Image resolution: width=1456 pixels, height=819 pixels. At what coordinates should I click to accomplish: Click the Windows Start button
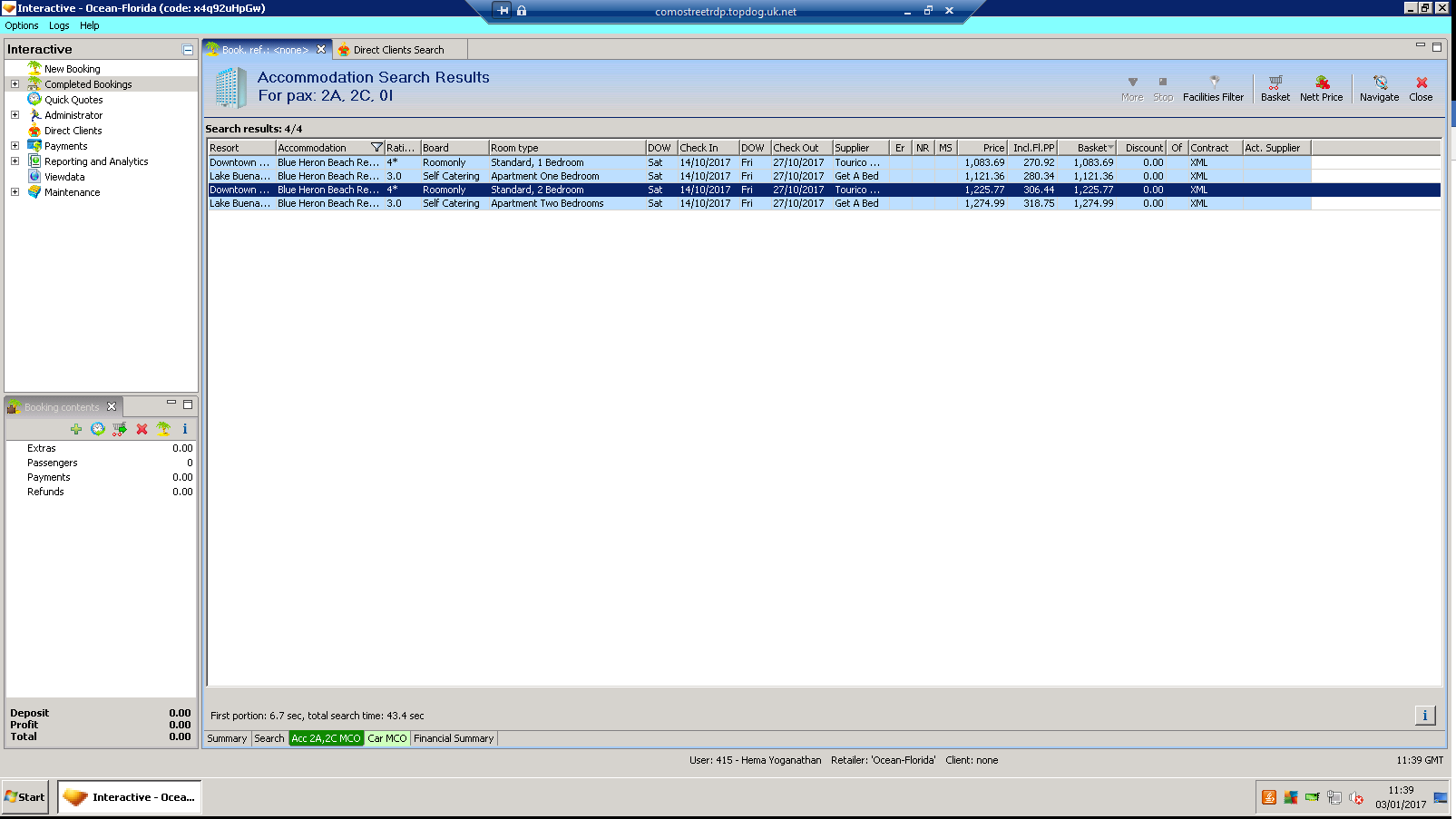24,797
